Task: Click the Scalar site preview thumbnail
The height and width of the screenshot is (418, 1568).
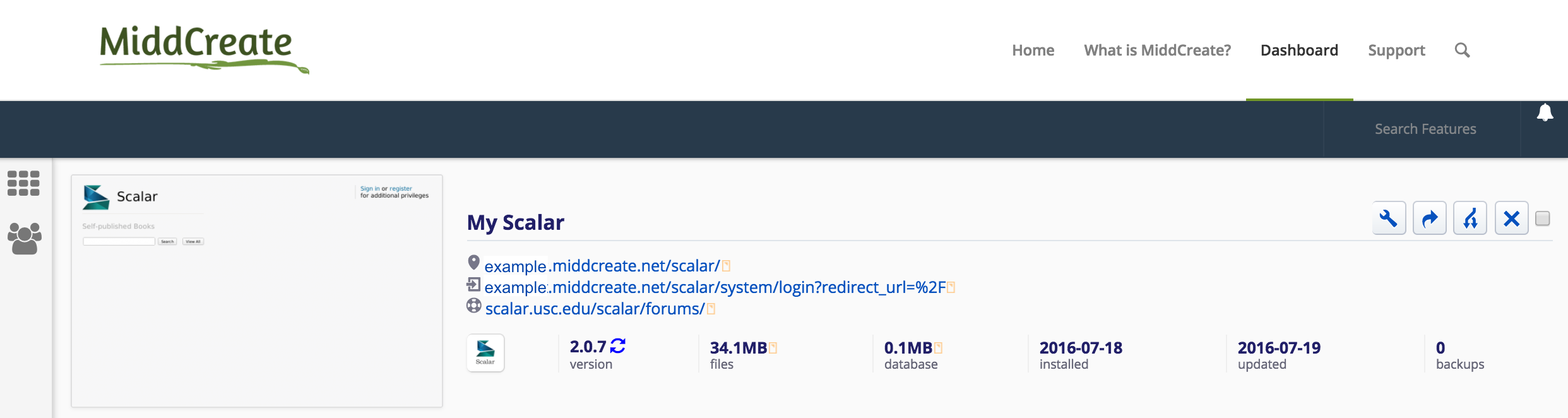Action: click(257, 291)
